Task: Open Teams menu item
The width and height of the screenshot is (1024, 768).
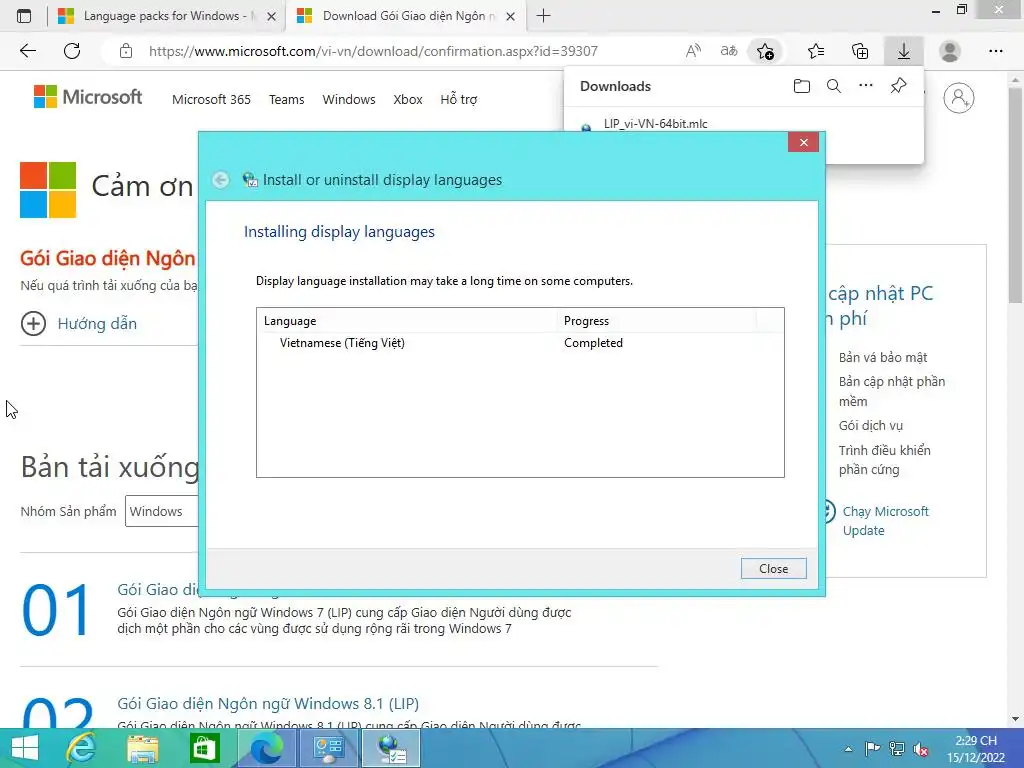Action: (x=286, y=99)
